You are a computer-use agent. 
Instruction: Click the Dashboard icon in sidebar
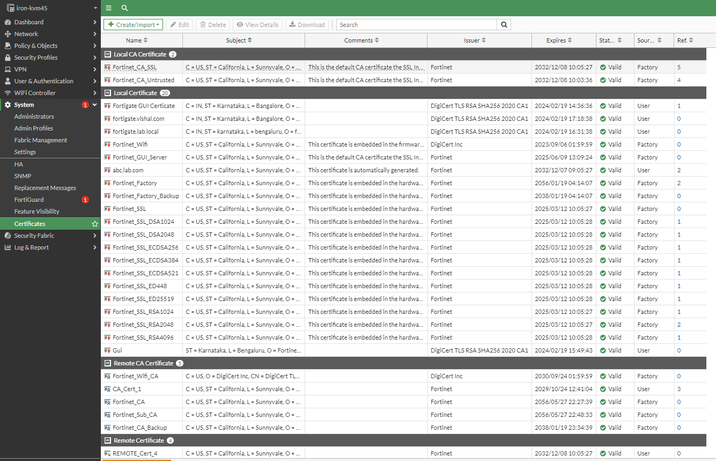tap(7, 21)
